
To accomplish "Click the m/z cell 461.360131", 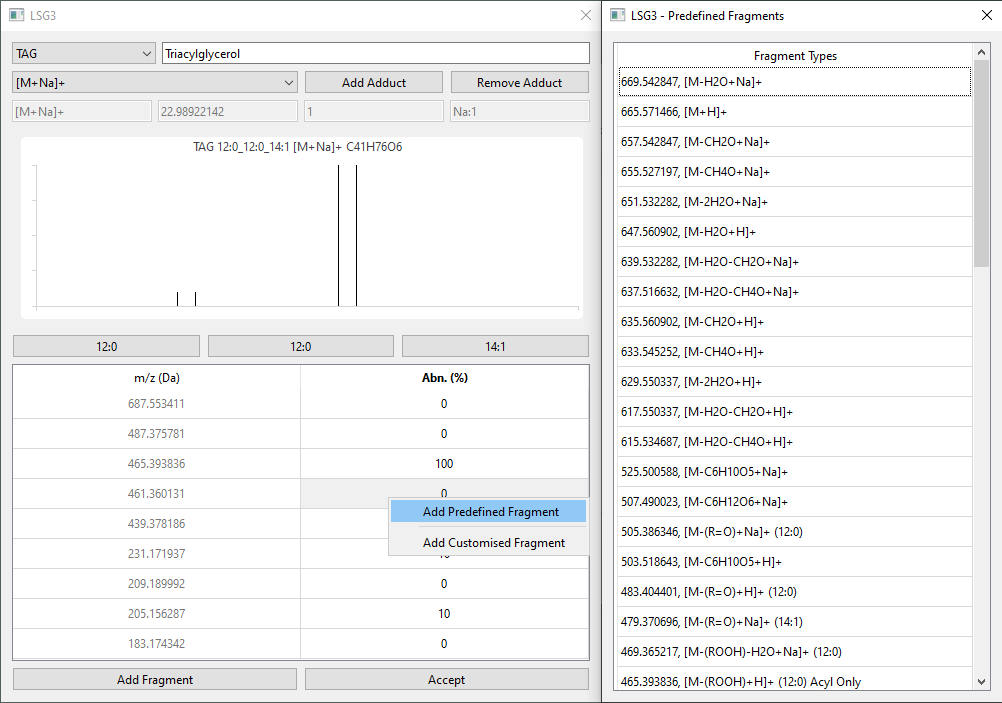I will click(x=157, y=494).
